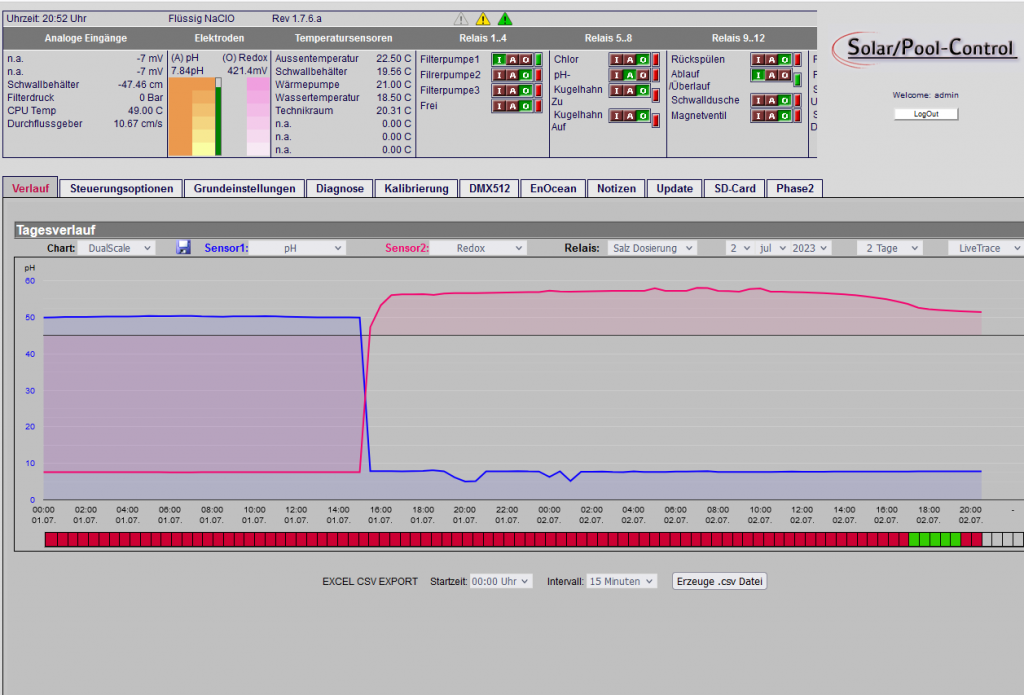
Task: Set pH- relay to I (on)
Action: [x=616, y=75]
